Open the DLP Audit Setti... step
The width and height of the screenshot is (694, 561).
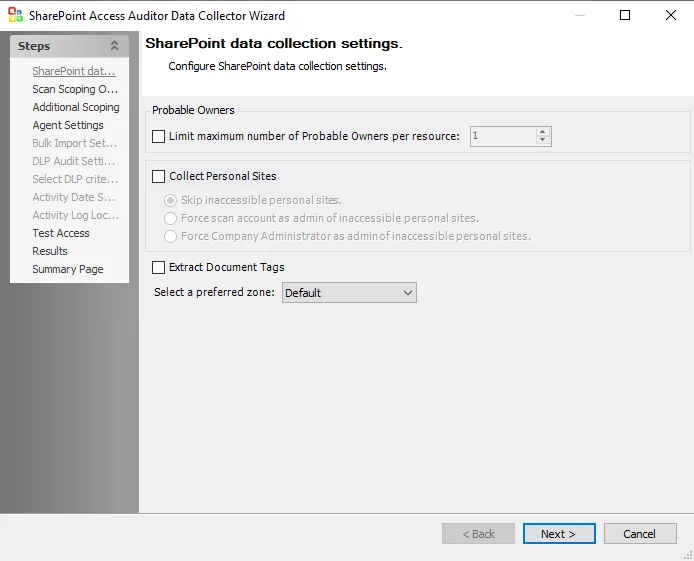click(x=73, y=161)
